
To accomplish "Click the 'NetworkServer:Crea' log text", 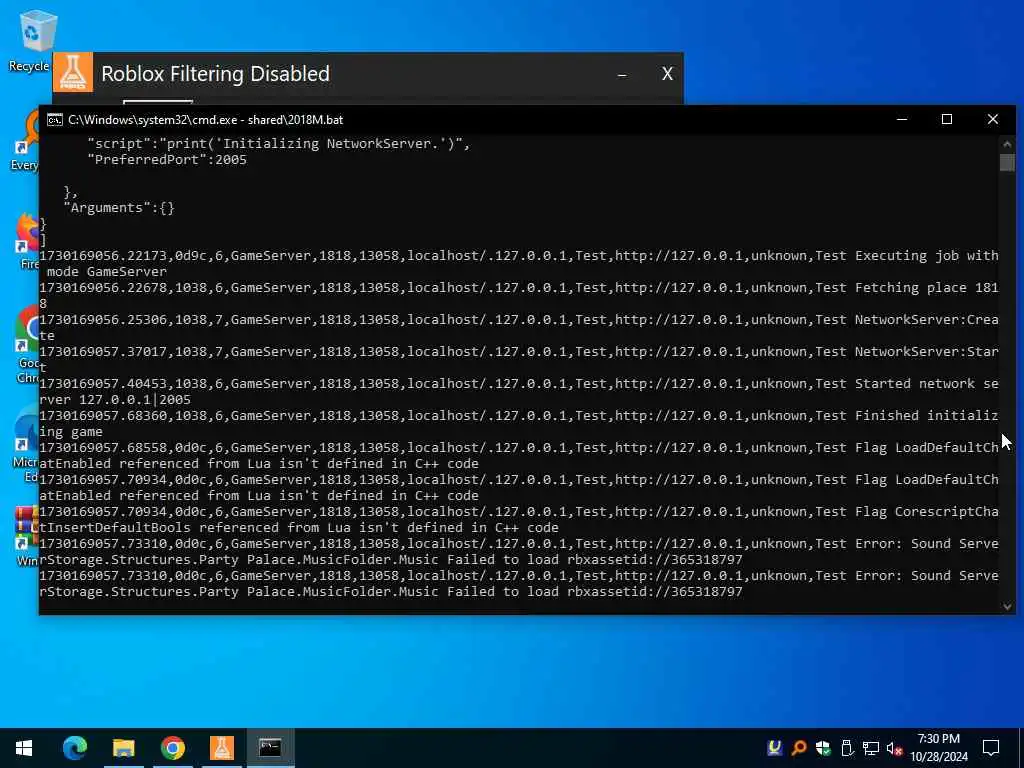I will click(x=927, y=319).
